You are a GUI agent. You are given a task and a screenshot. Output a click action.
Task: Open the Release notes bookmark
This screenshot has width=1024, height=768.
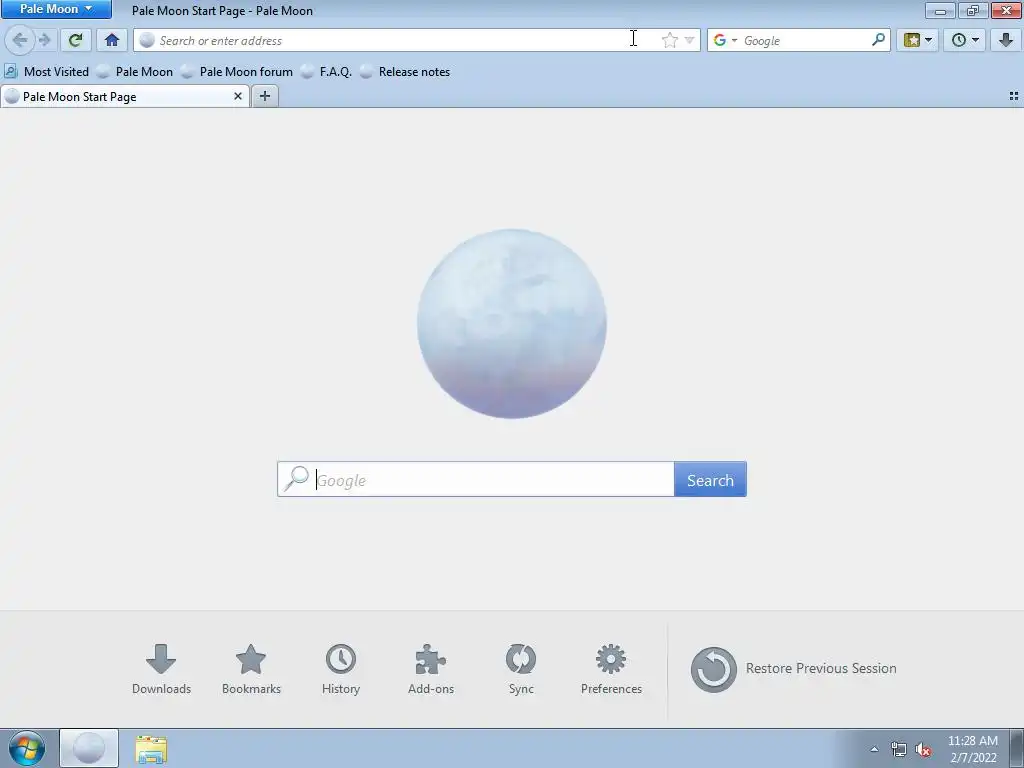coord(405,72)
